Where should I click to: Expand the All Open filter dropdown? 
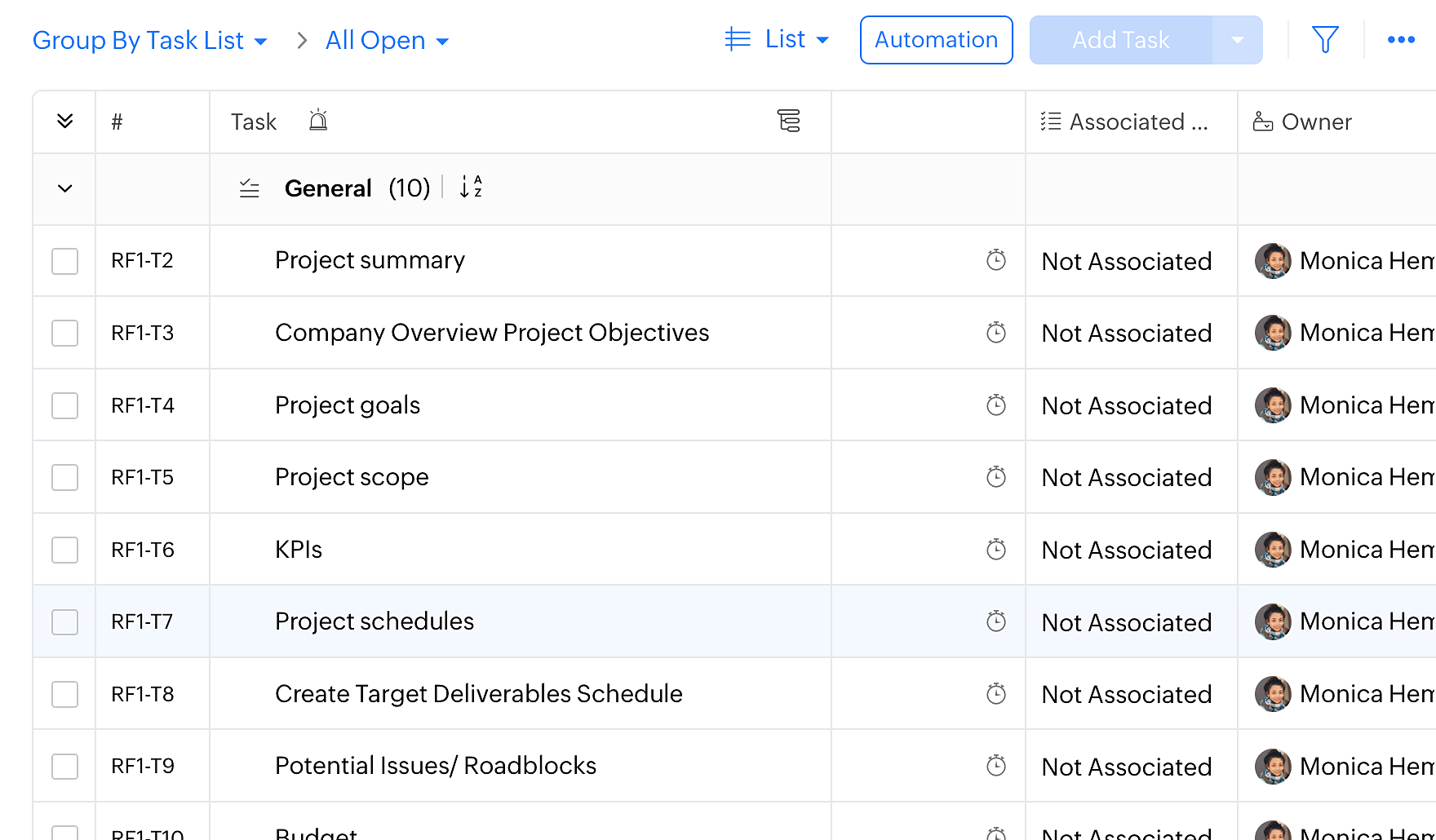tap(387, 40)
